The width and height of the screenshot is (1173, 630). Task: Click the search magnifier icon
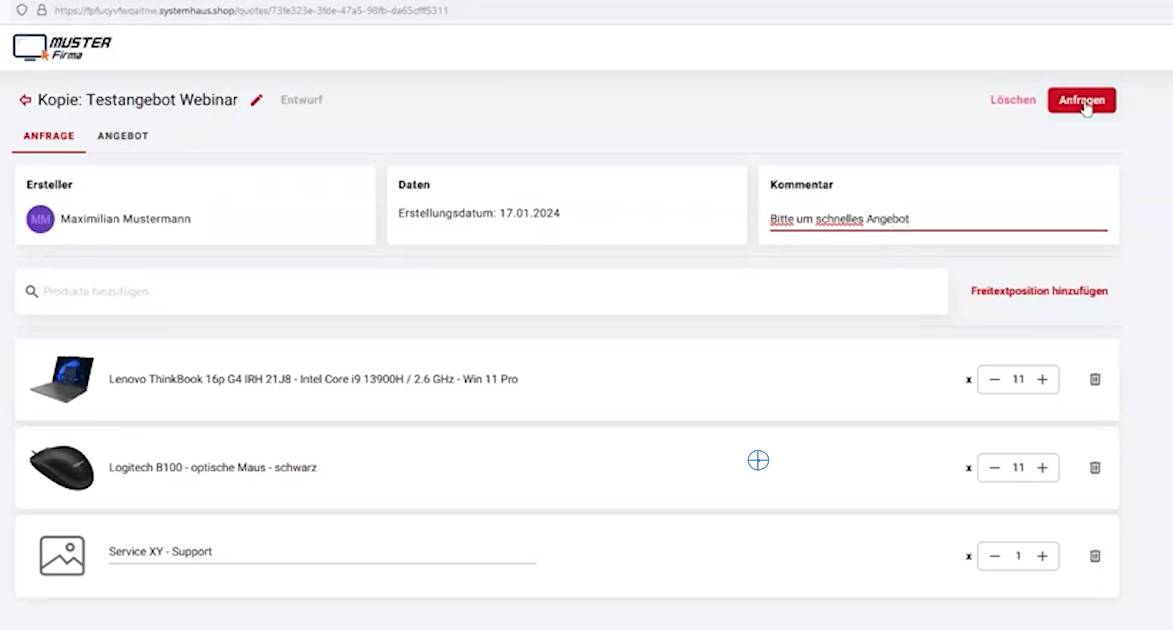(32, 292)
